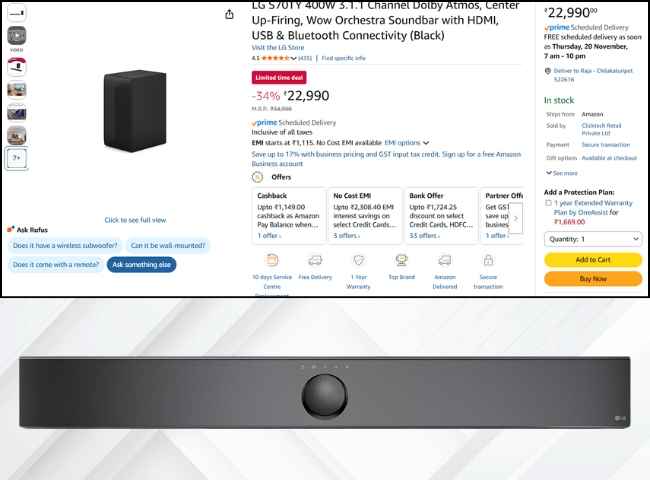Select the 7+ more images thumbnail

point(17,158)
